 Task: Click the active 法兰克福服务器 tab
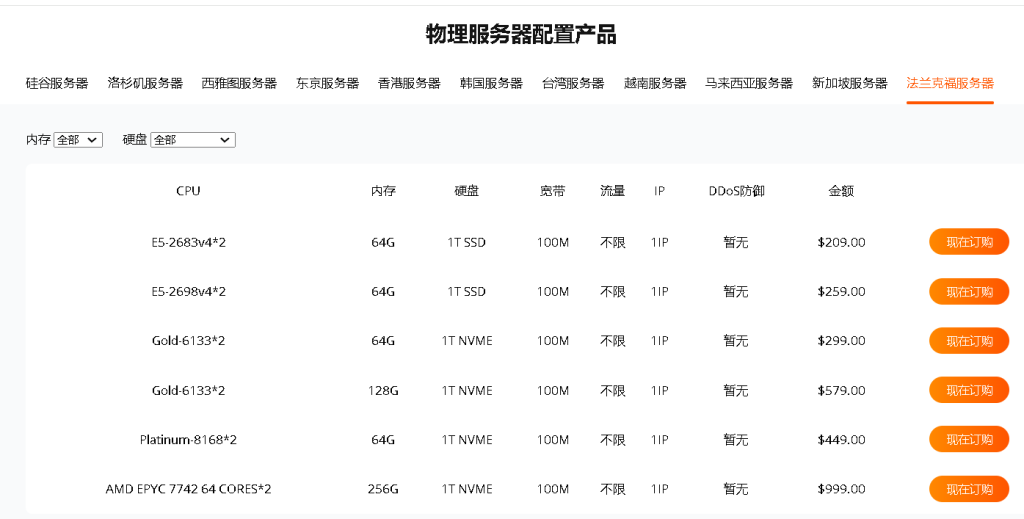pyautogui.click(x=950, y=83)
